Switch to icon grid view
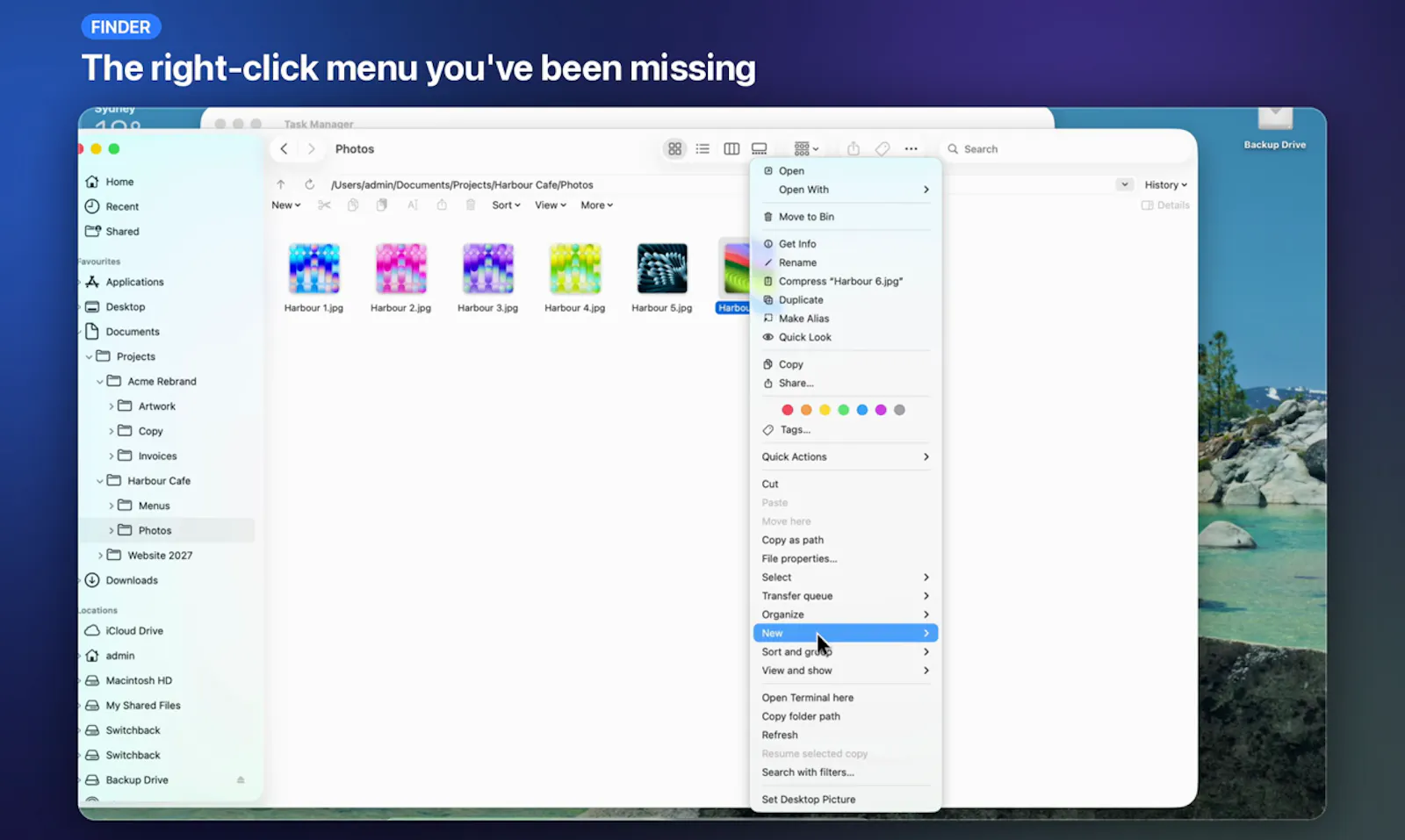Screen dimensions: 1405x840 point(674,149)
